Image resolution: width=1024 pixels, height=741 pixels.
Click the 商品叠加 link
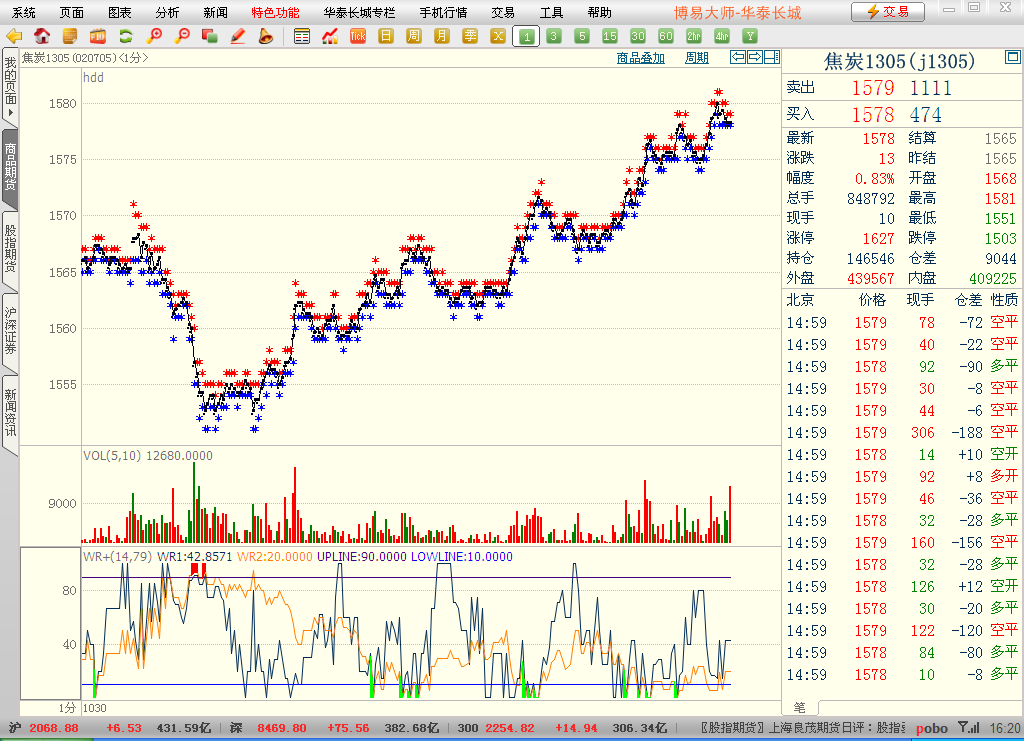coord(641,58)
